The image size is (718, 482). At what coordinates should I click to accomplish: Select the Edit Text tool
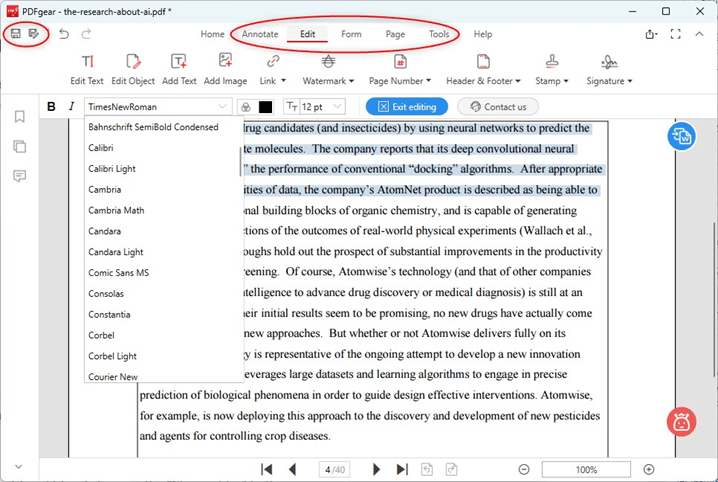click(x=87, y=69)
